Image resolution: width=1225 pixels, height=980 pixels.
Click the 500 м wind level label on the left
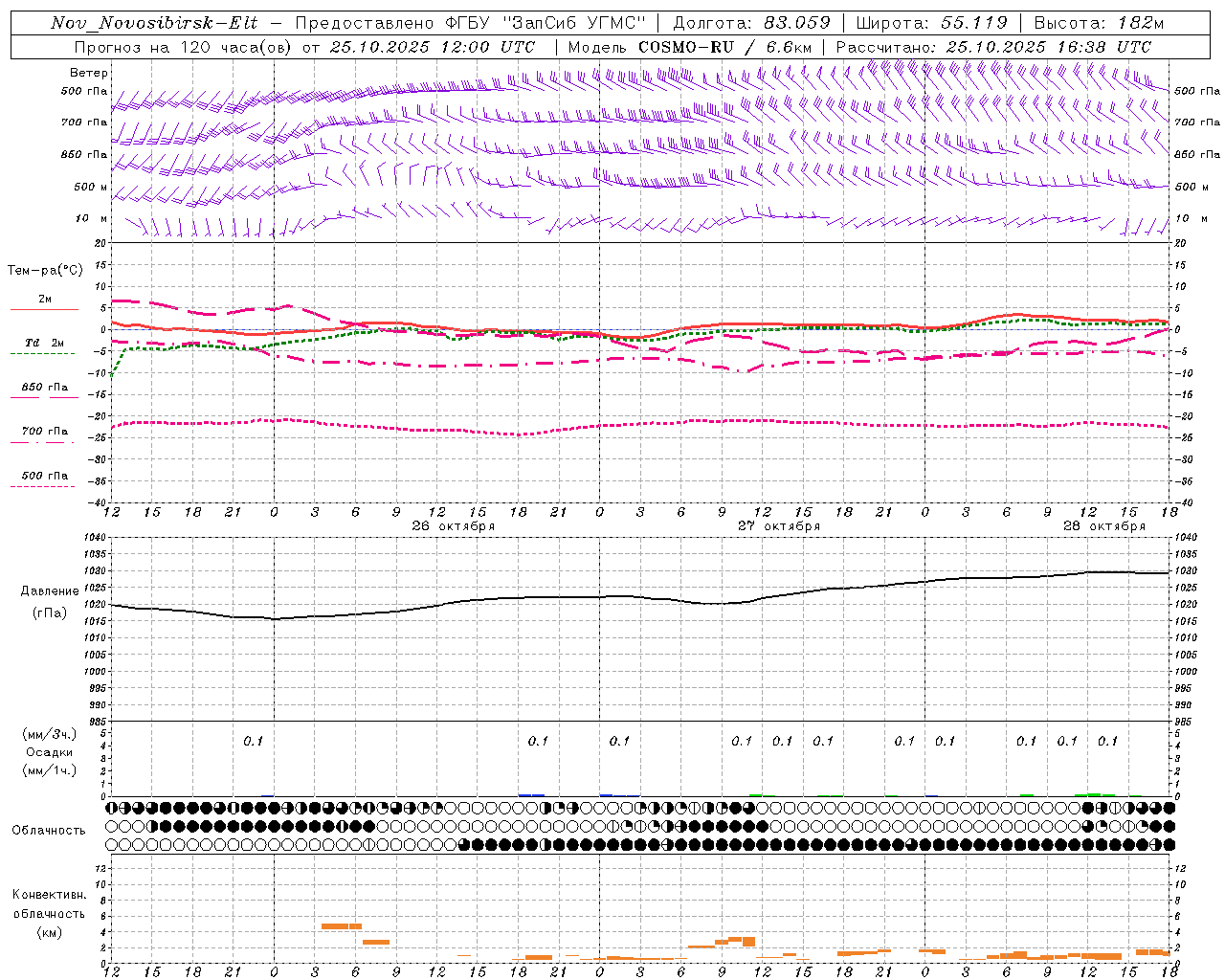point(90,187)
